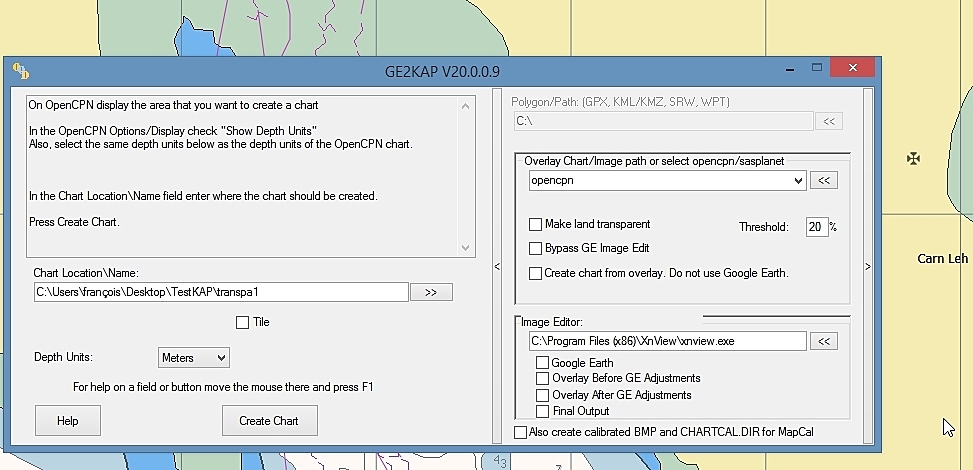Browse chart location with >> button
Viewport: 973px width, 470px height.
point(431,292)
